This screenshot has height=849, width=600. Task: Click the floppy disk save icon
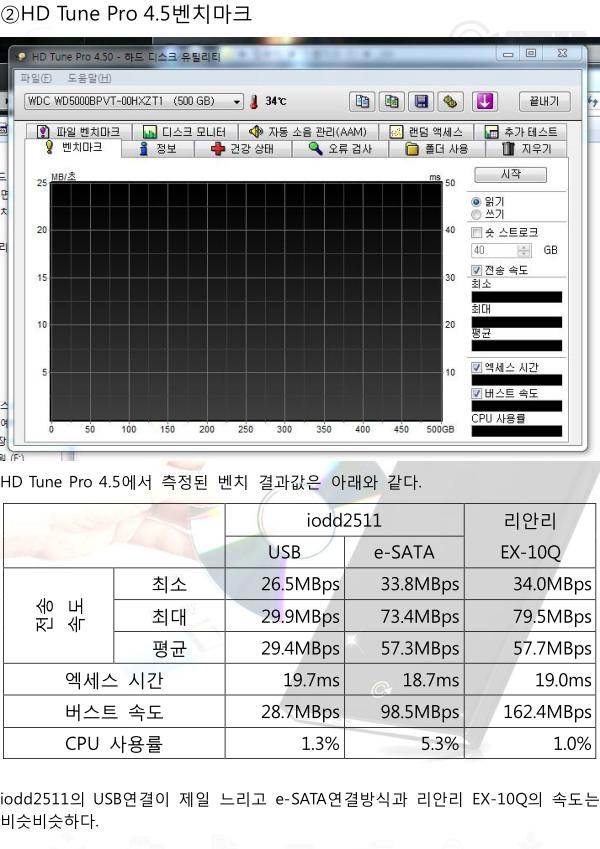[x=421, y=101]
